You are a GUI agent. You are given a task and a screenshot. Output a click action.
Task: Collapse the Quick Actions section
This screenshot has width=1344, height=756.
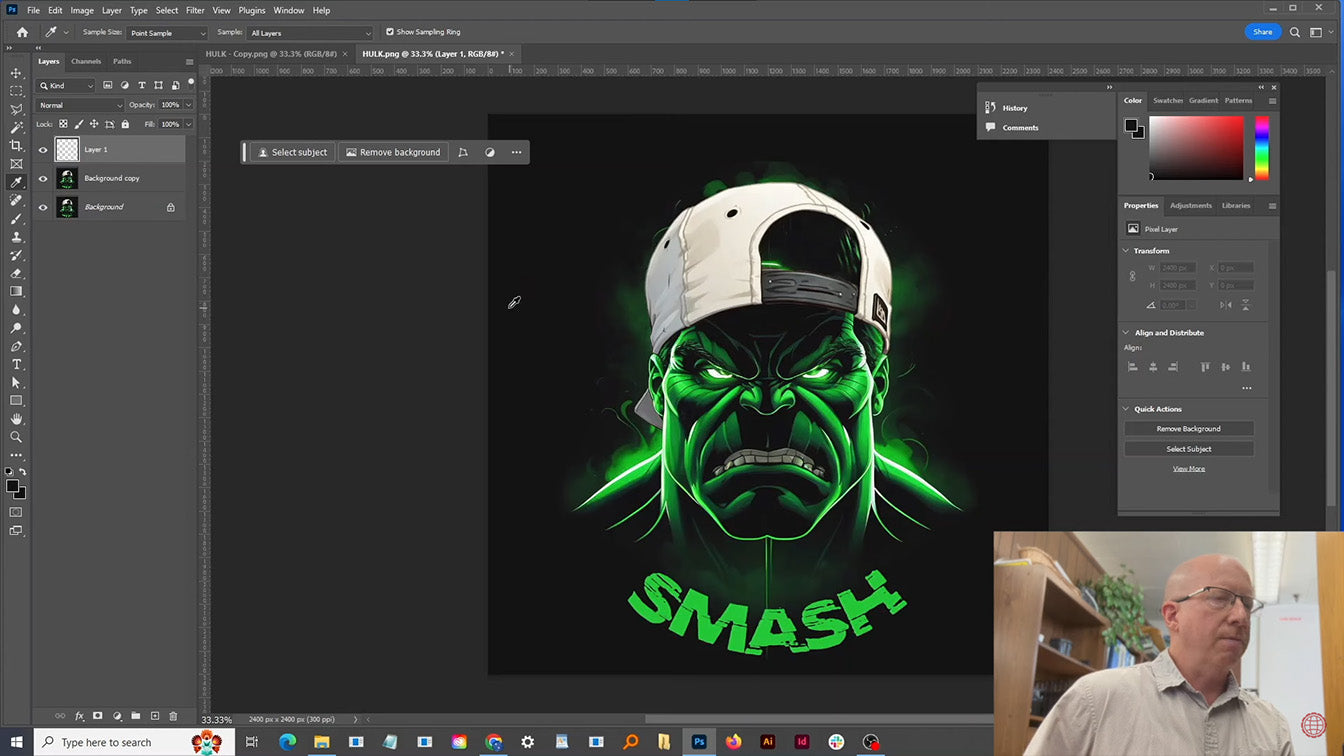[1126, 409]
